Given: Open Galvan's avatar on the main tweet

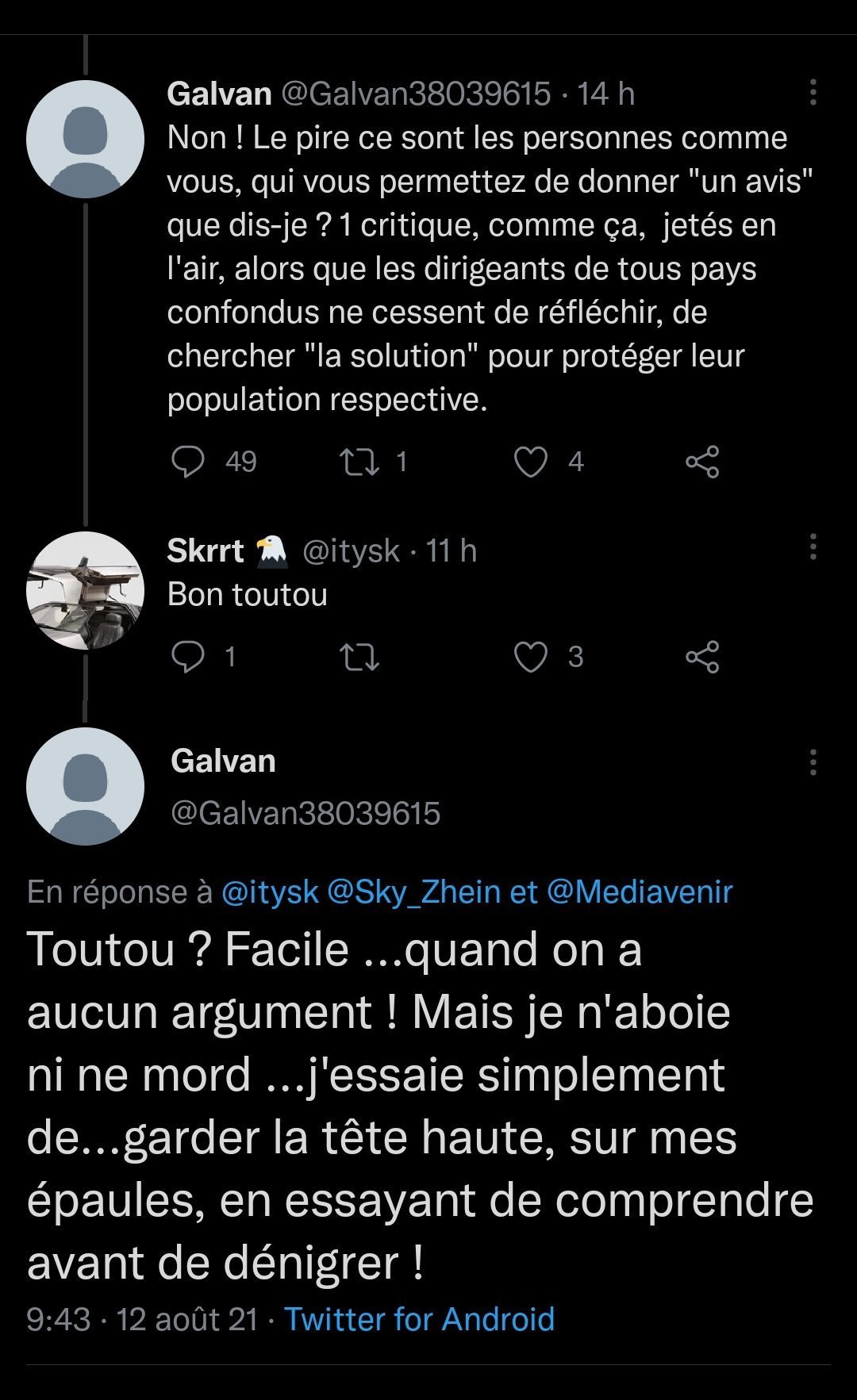Looking at the screenshot, I should point(85,786).
